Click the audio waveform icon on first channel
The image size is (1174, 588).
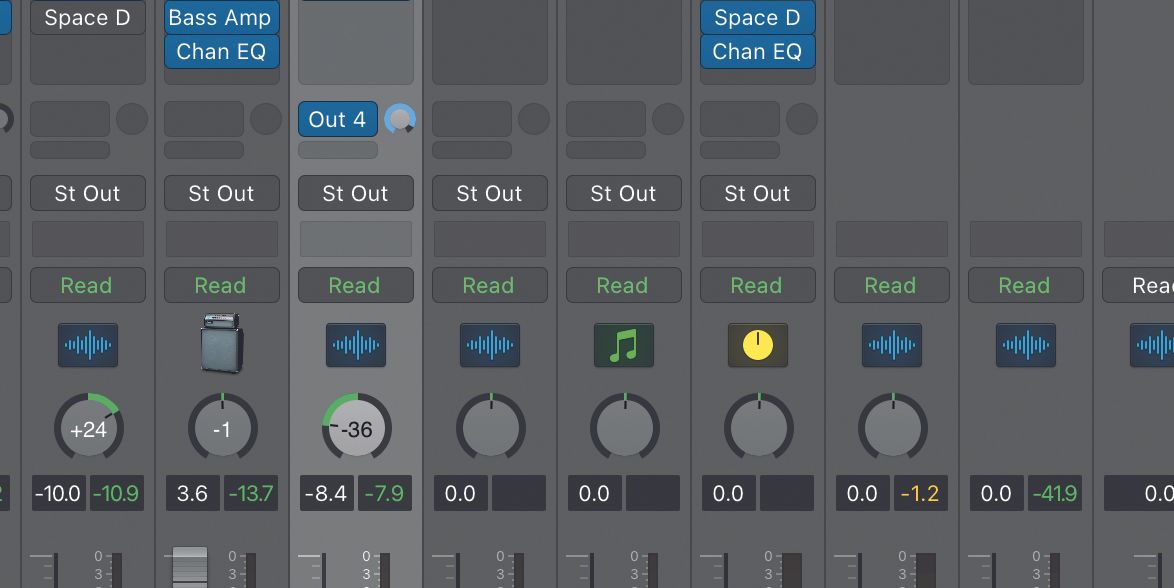87,345
